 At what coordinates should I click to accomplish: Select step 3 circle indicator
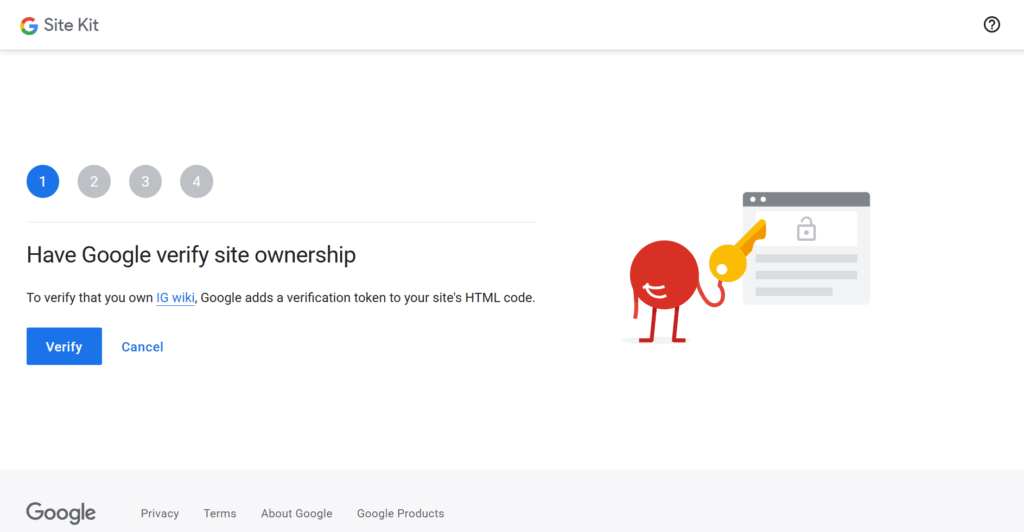tap(145, 181)
